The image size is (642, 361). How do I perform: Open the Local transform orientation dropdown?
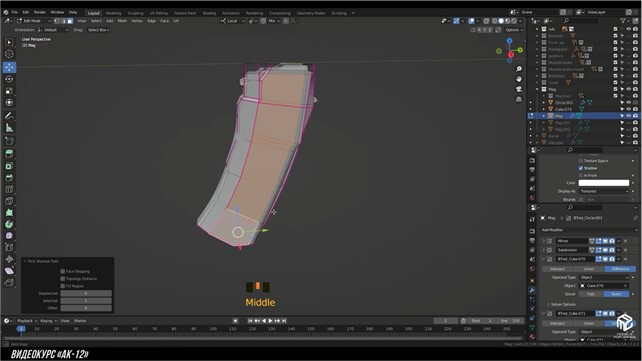click(233, 21)
